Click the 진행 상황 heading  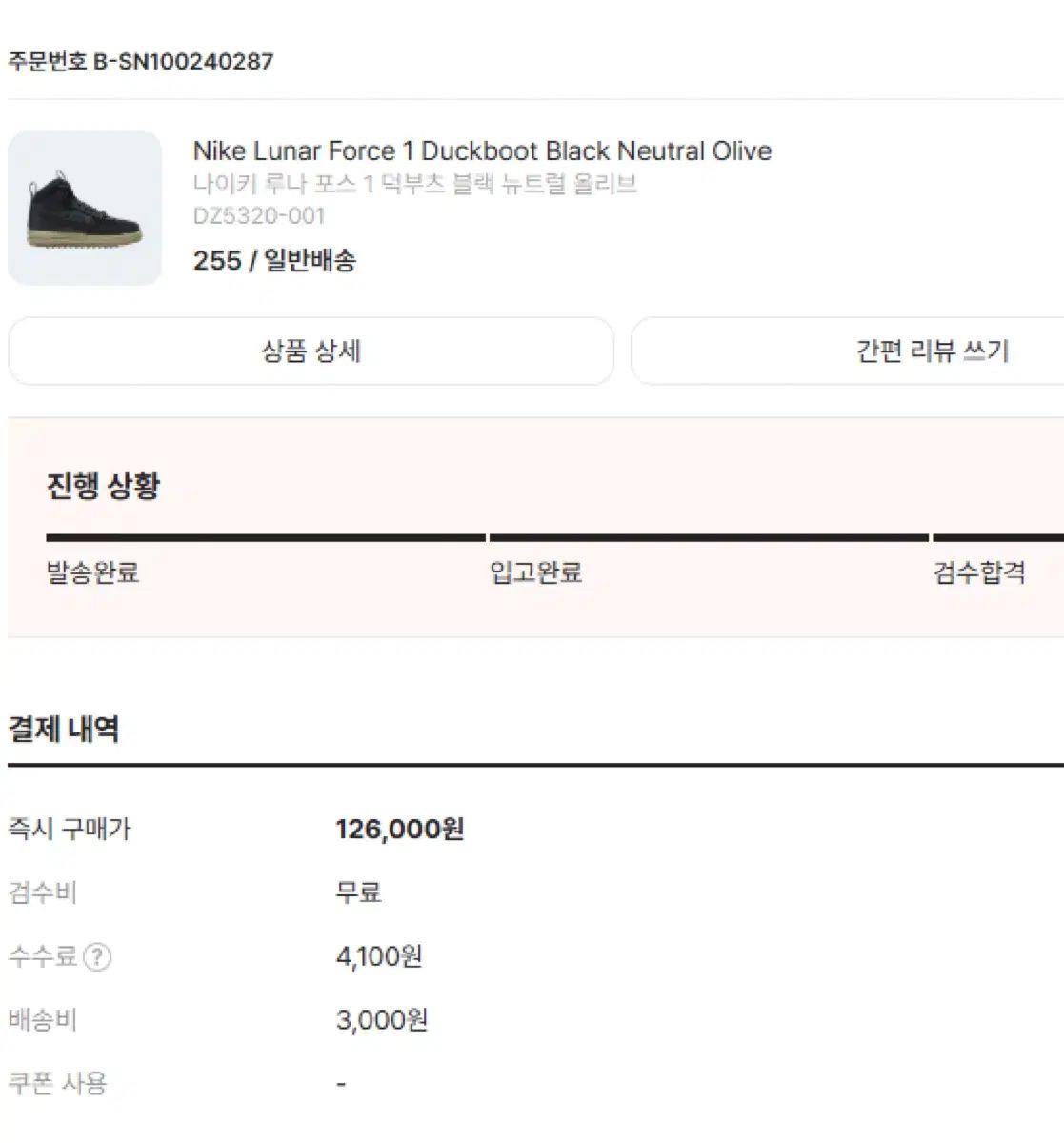click(103, 487)
